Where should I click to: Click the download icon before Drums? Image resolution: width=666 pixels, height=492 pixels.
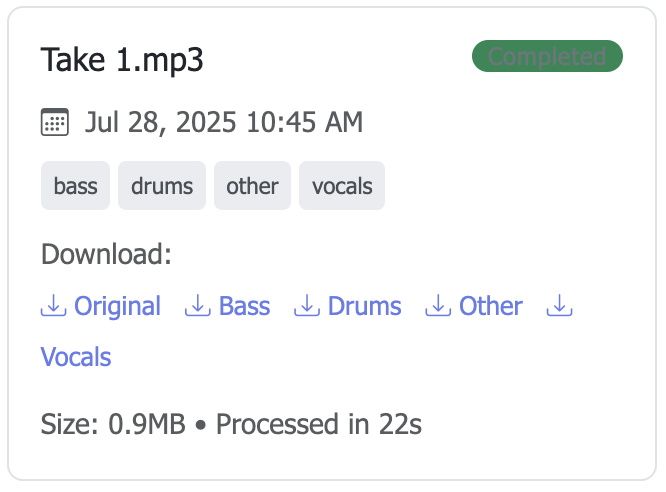(x=306, y=306)
